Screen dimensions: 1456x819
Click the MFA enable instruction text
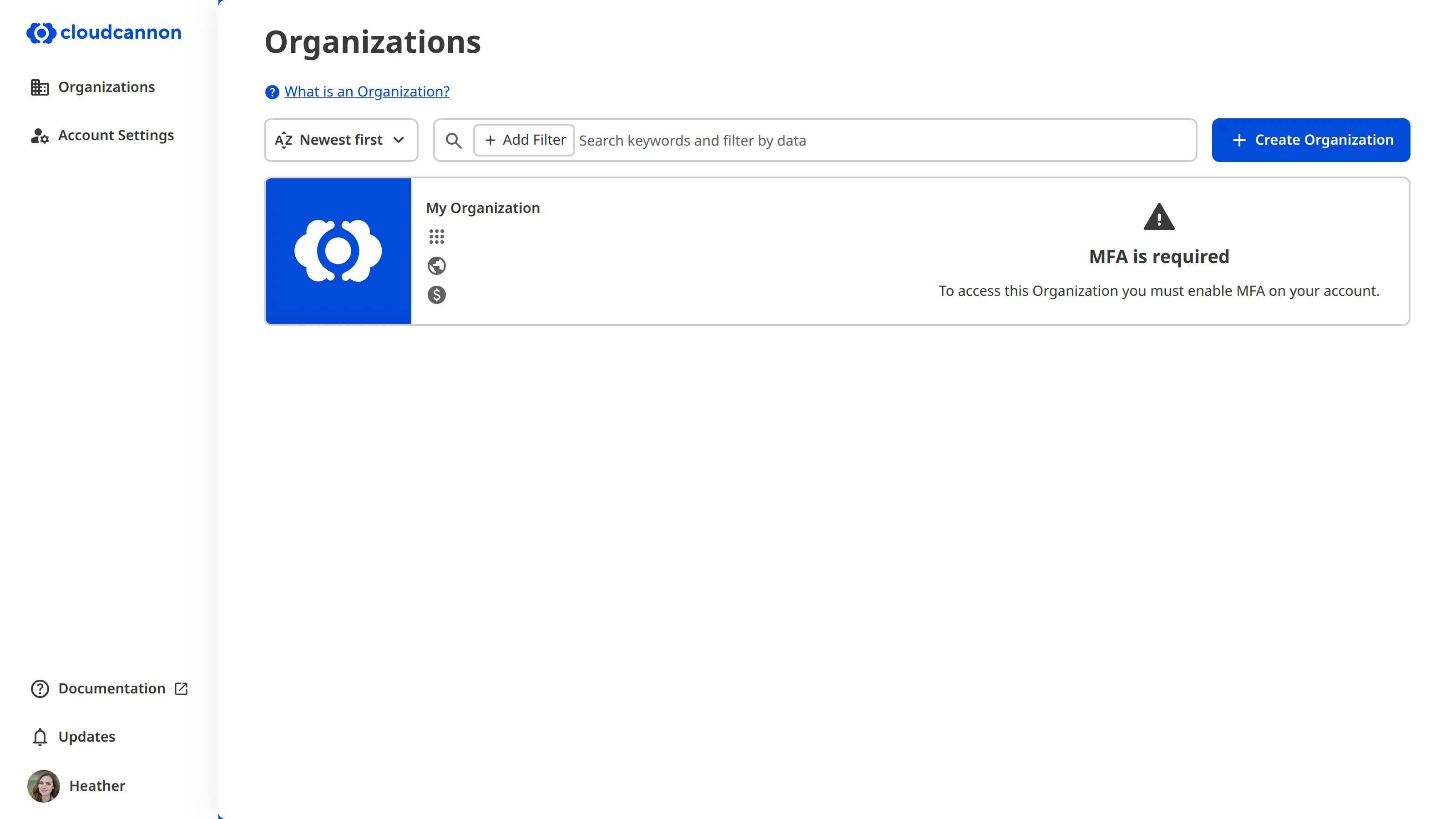click(x=1159, y=291)
